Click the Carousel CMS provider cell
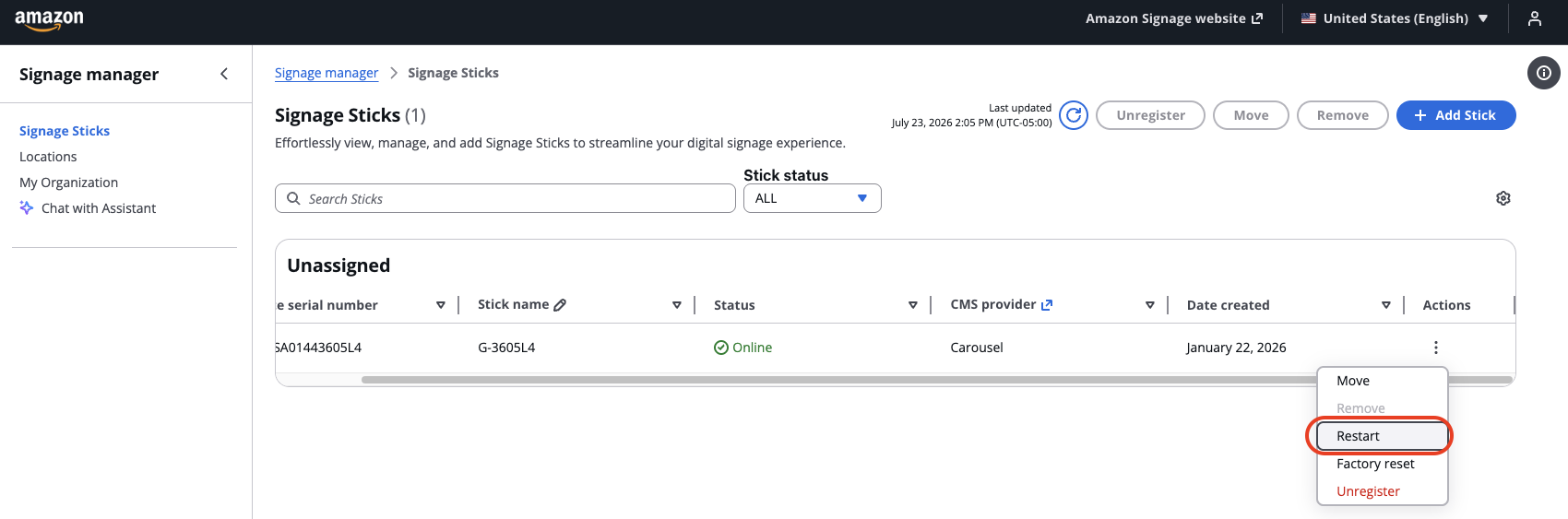The height and width of the screenshot is (519, 1568). tap(977, 348)
